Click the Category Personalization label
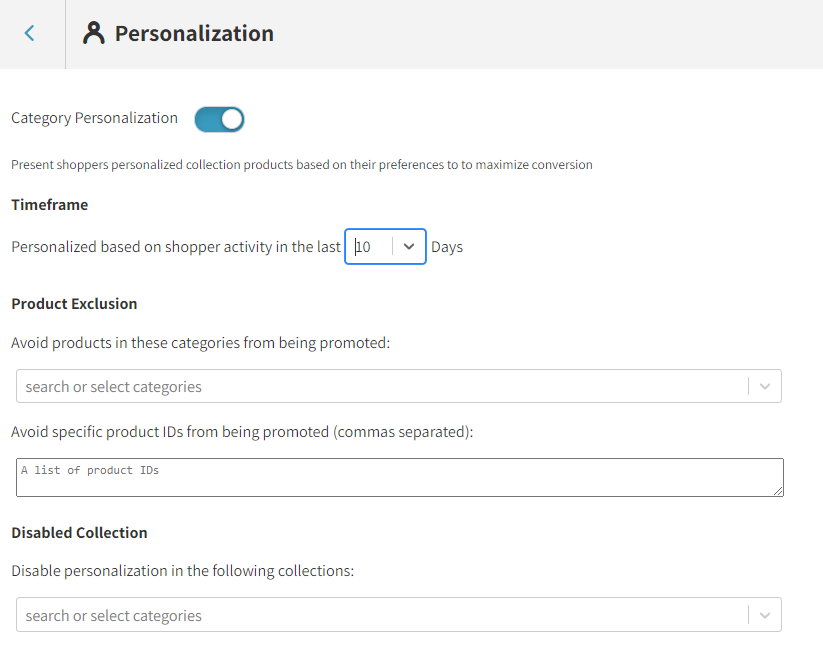Screen dimensions: 823x670 (x=94, y=118)
